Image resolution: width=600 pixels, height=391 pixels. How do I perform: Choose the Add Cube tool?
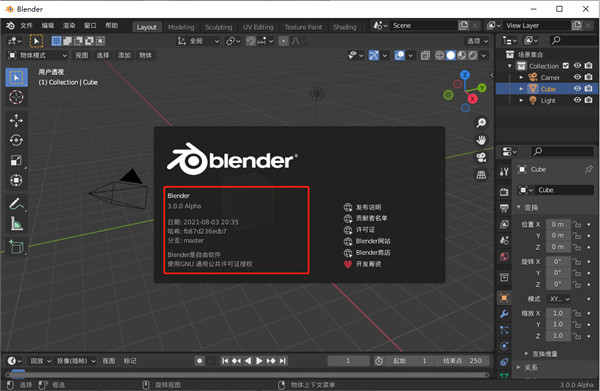tap(16, 247)
